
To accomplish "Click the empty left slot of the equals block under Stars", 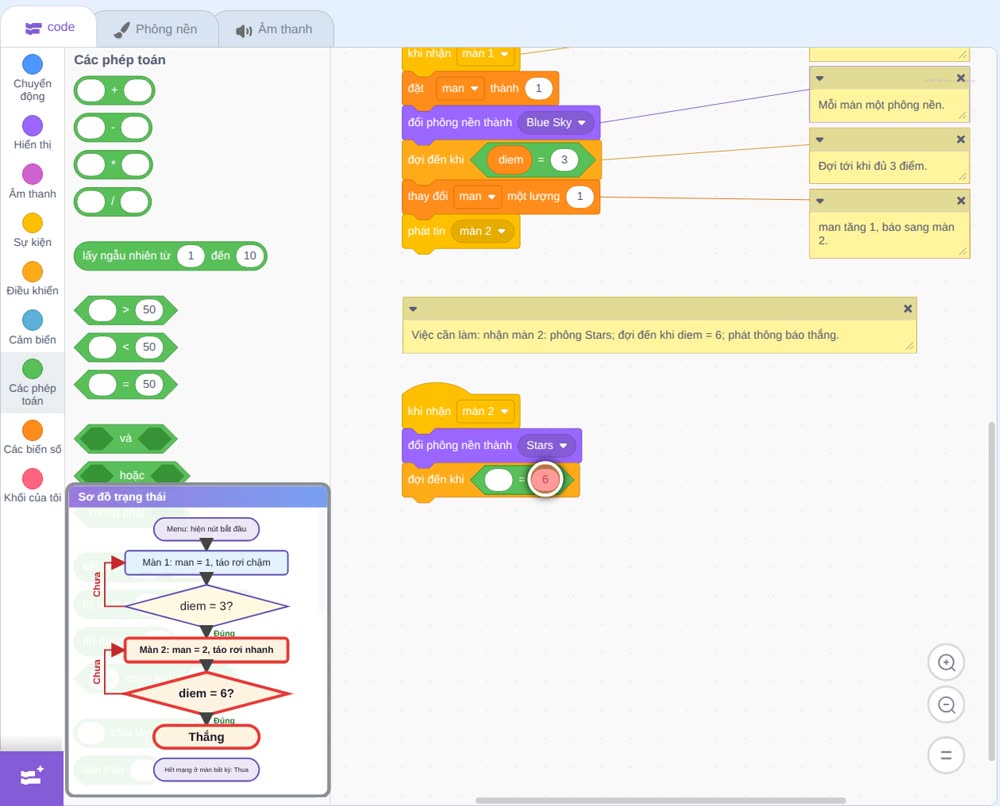I will point(498,480).
